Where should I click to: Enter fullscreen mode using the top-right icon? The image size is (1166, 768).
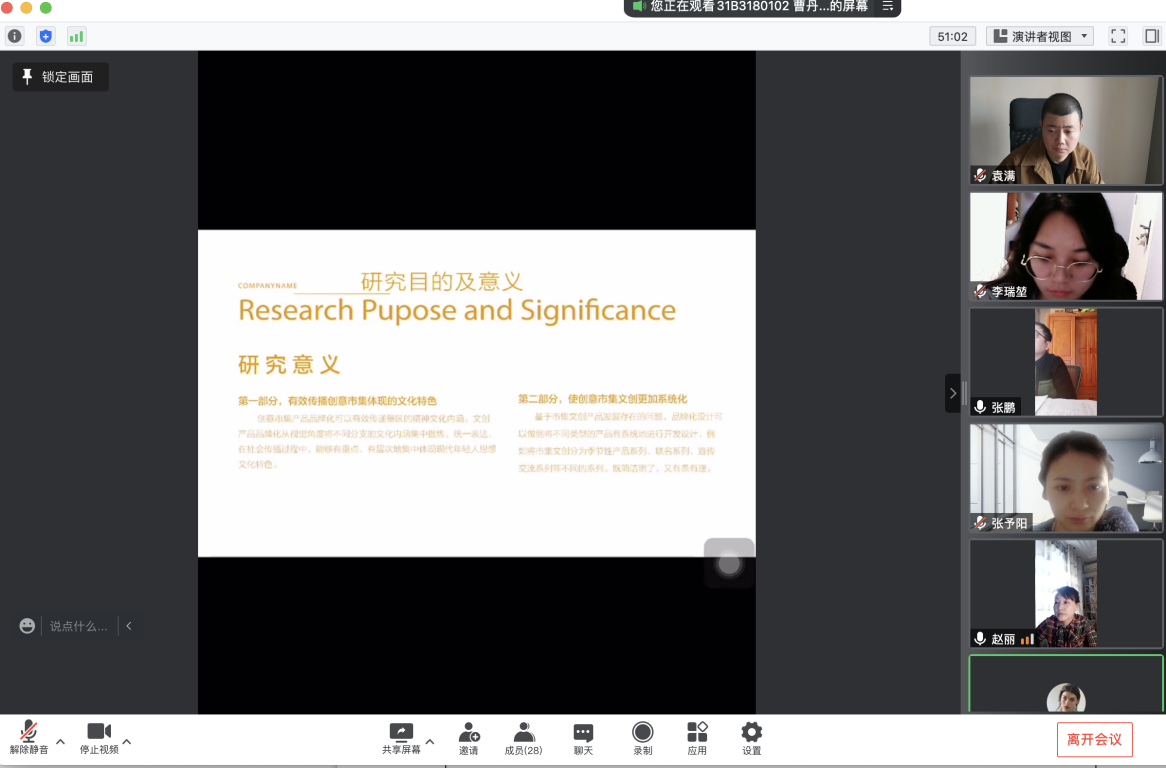point(1118,36)
